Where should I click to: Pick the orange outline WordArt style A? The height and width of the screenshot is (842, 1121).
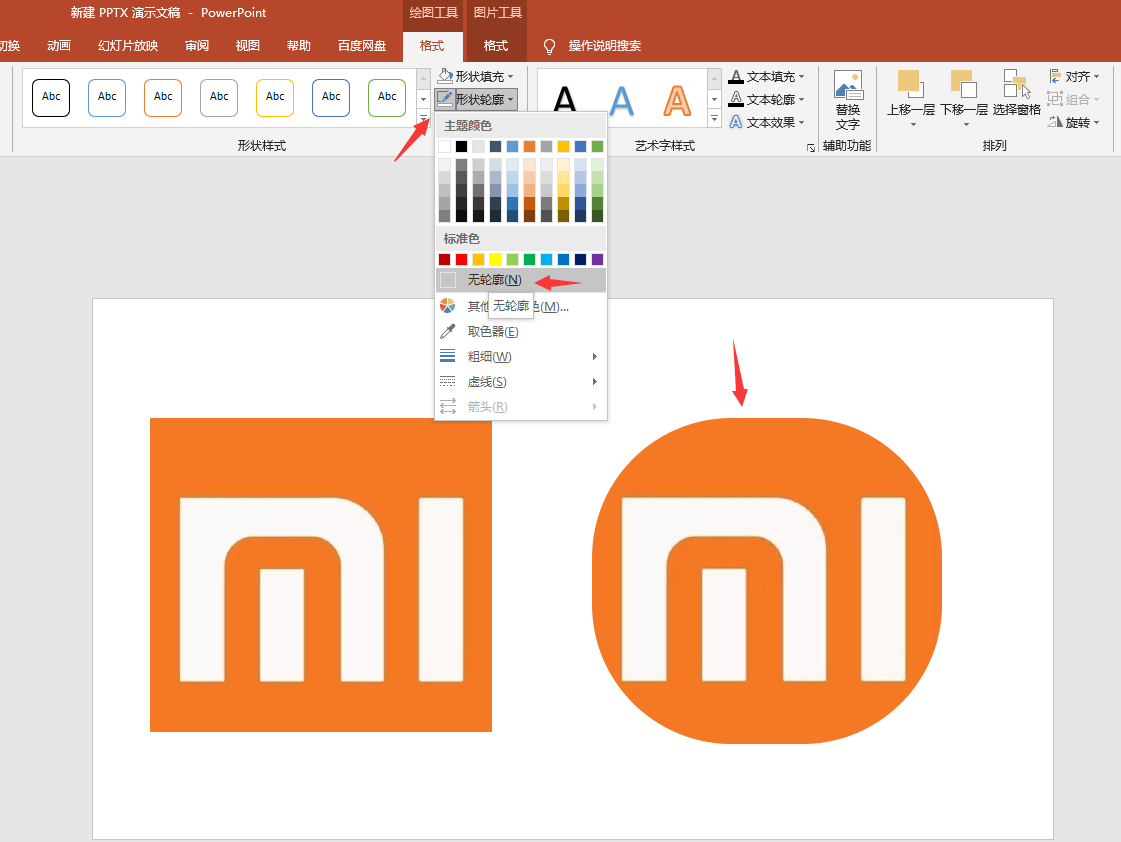677,100
